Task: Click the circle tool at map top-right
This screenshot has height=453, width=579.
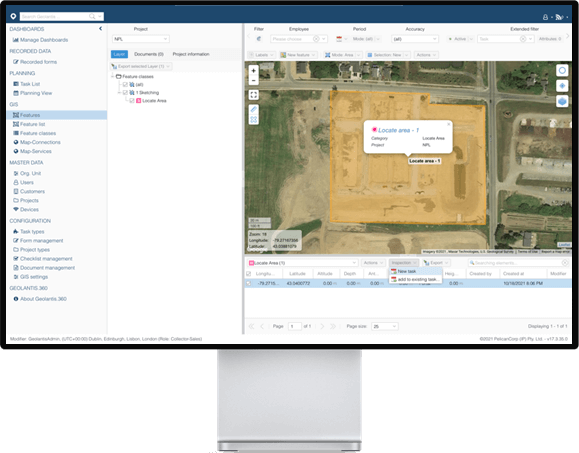Action: 562,70
